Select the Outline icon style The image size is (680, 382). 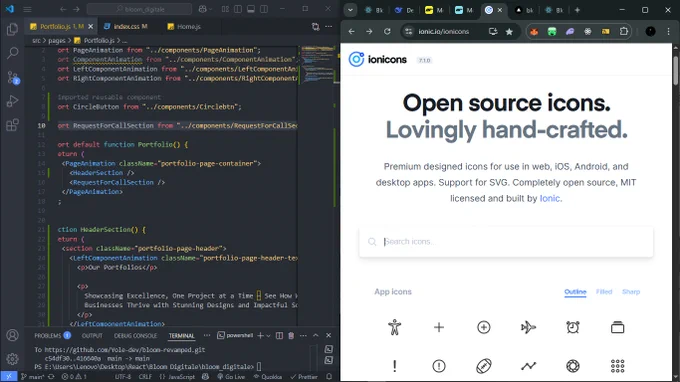575,292
